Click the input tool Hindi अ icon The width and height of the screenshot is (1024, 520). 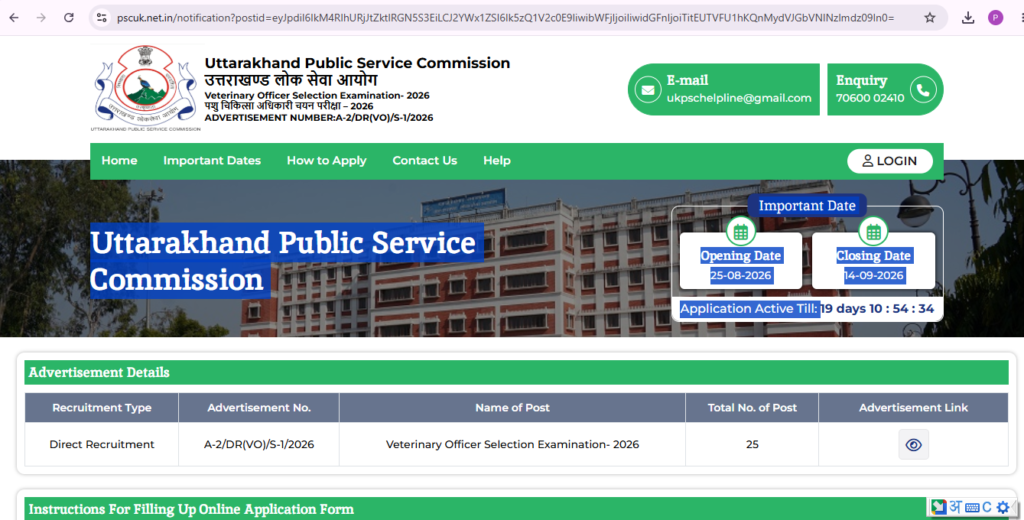(955, 507)
